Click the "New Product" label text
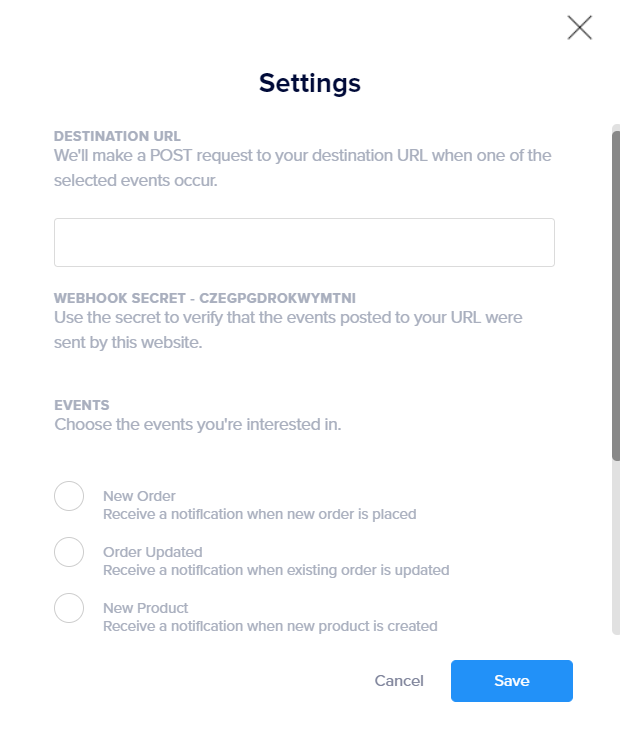Screen dimensions: 620x739 point(145,608)
